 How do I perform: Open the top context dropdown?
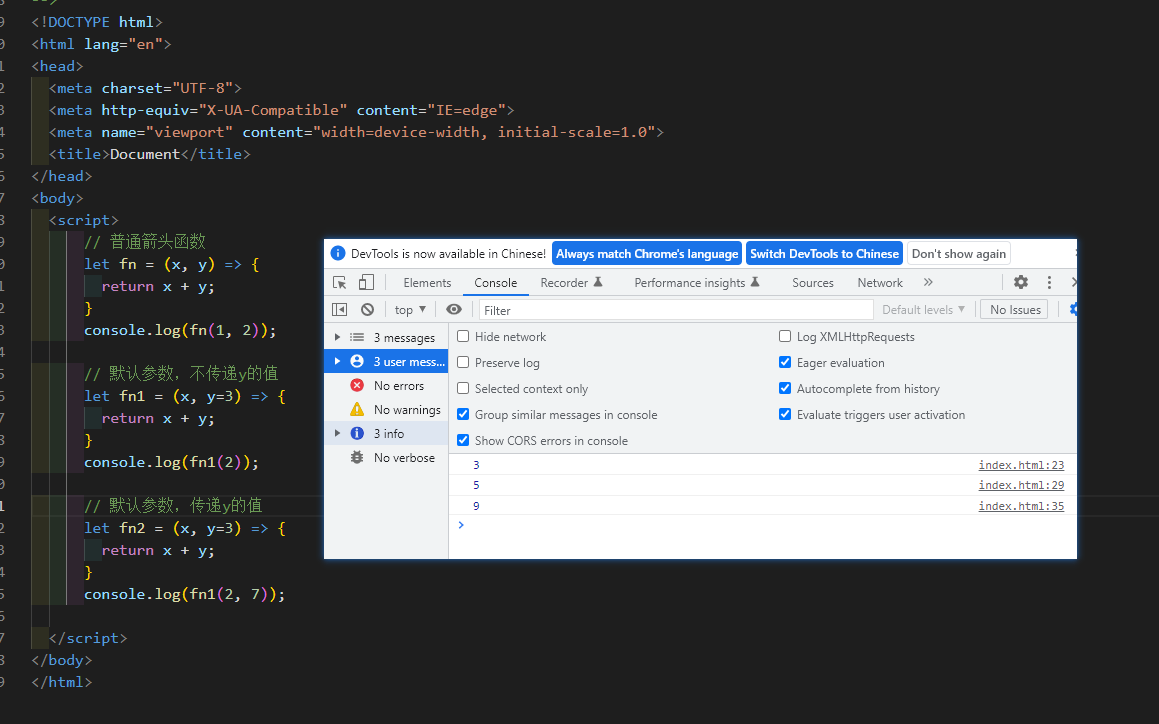410,310
